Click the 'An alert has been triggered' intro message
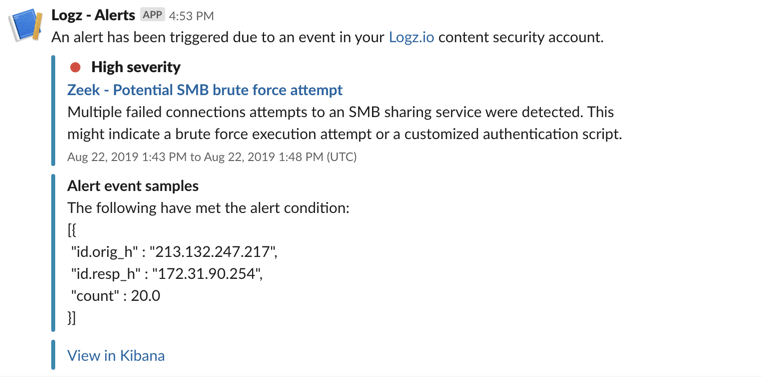This screenshot has height=377, width=762. (328, 37)
